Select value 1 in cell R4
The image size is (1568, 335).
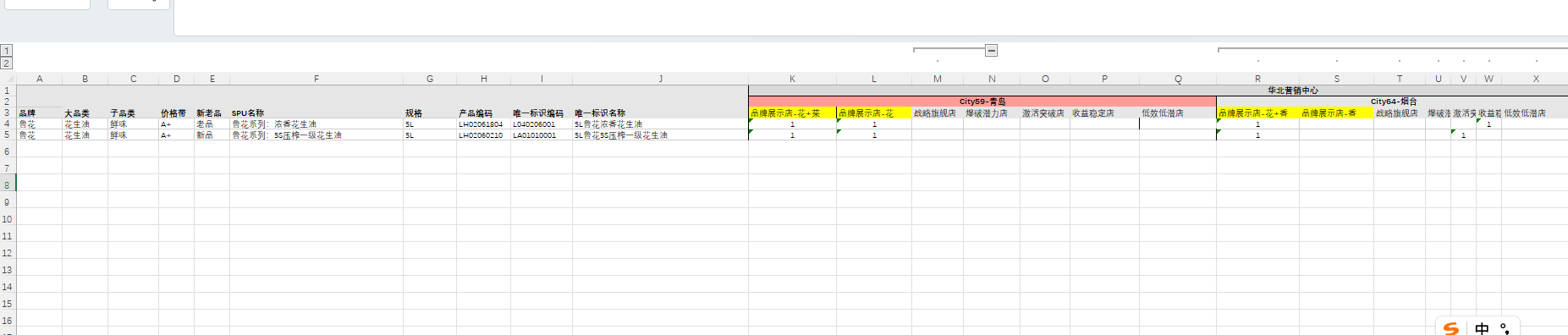(x=1257, y=124)
